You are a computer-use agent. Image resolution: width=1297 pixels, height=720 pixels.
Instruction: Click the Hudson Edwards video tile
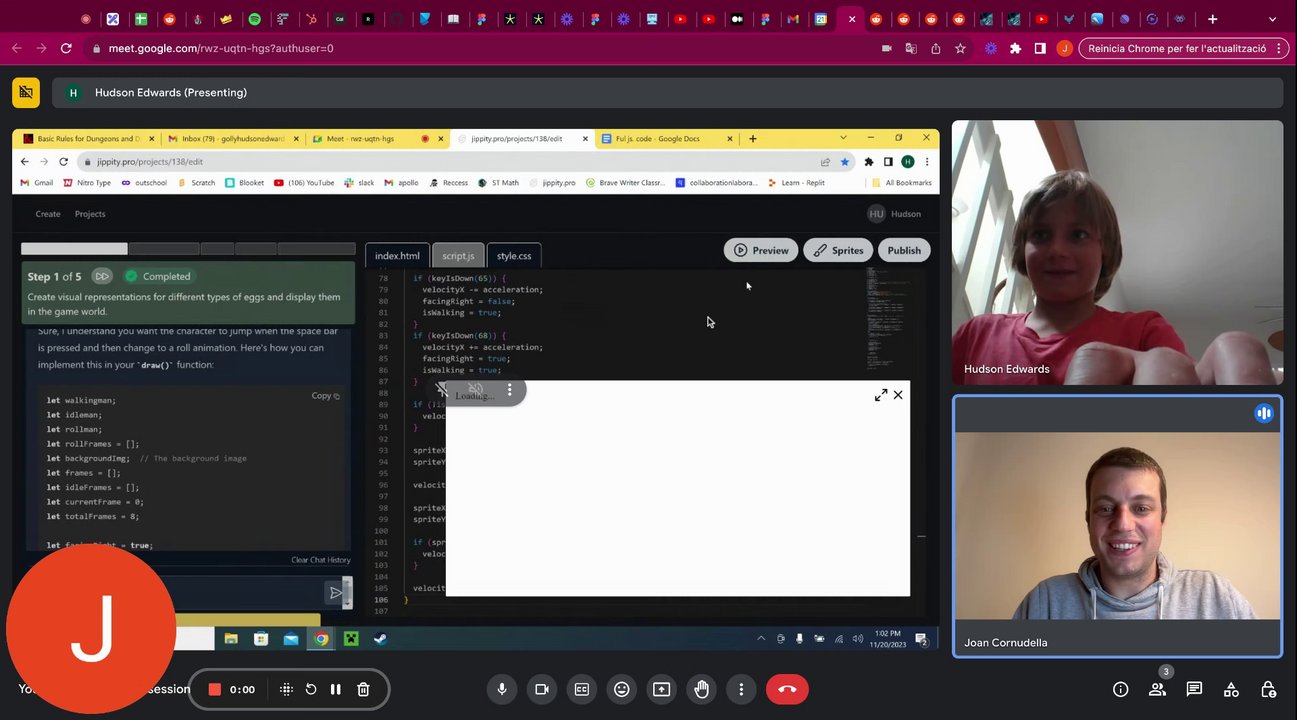point(1117,253)
